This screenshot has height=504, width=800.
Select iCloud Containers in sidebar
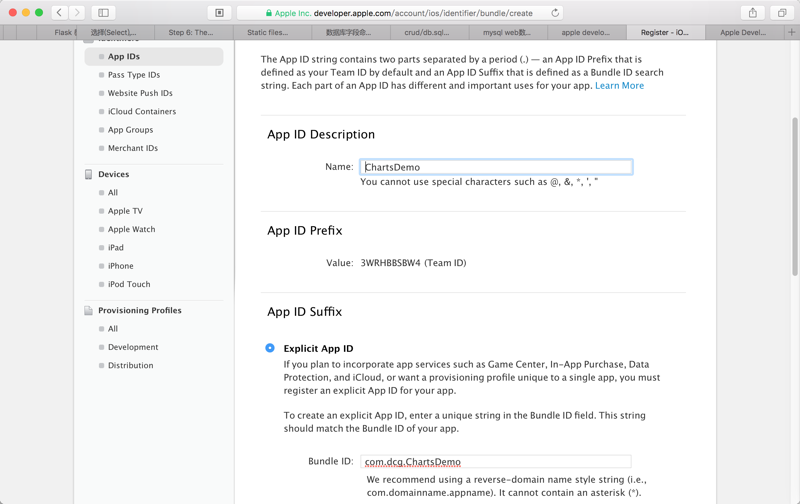pyautogui.click(x=142, y=112)
